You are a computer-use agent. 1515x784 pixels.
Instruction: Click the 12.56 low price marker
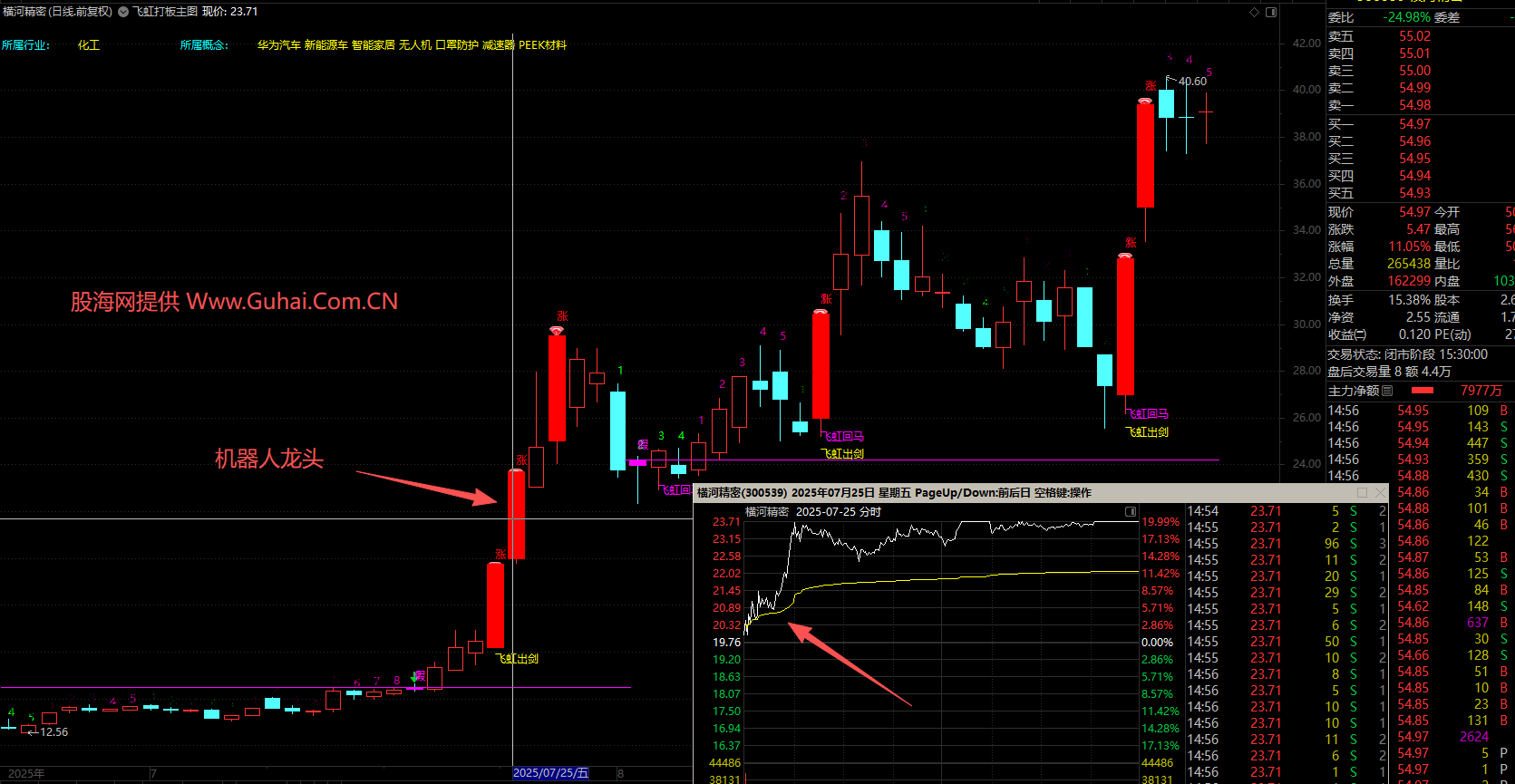tap(53, 732)
